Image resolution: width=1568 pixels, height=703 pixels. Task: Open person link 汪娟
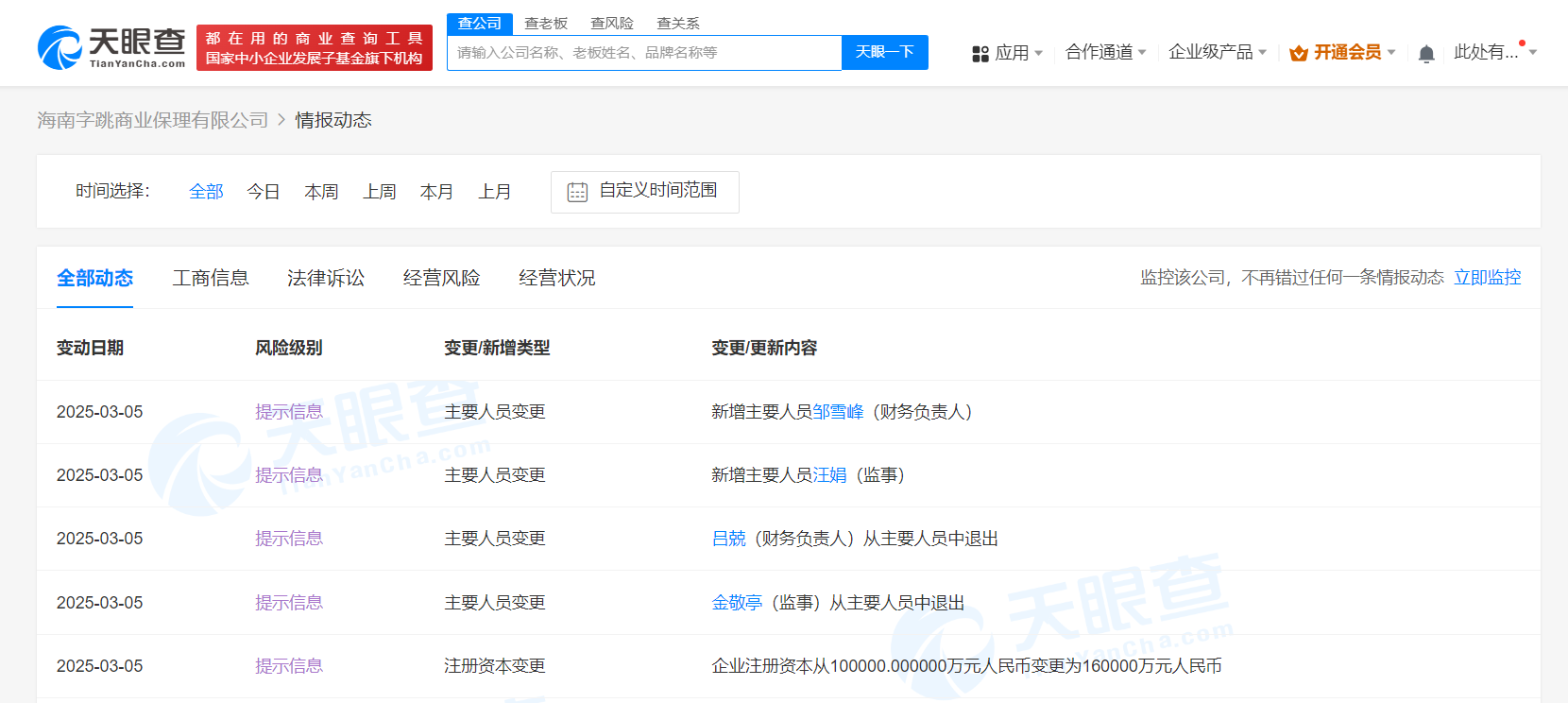(x=830, y=475)
